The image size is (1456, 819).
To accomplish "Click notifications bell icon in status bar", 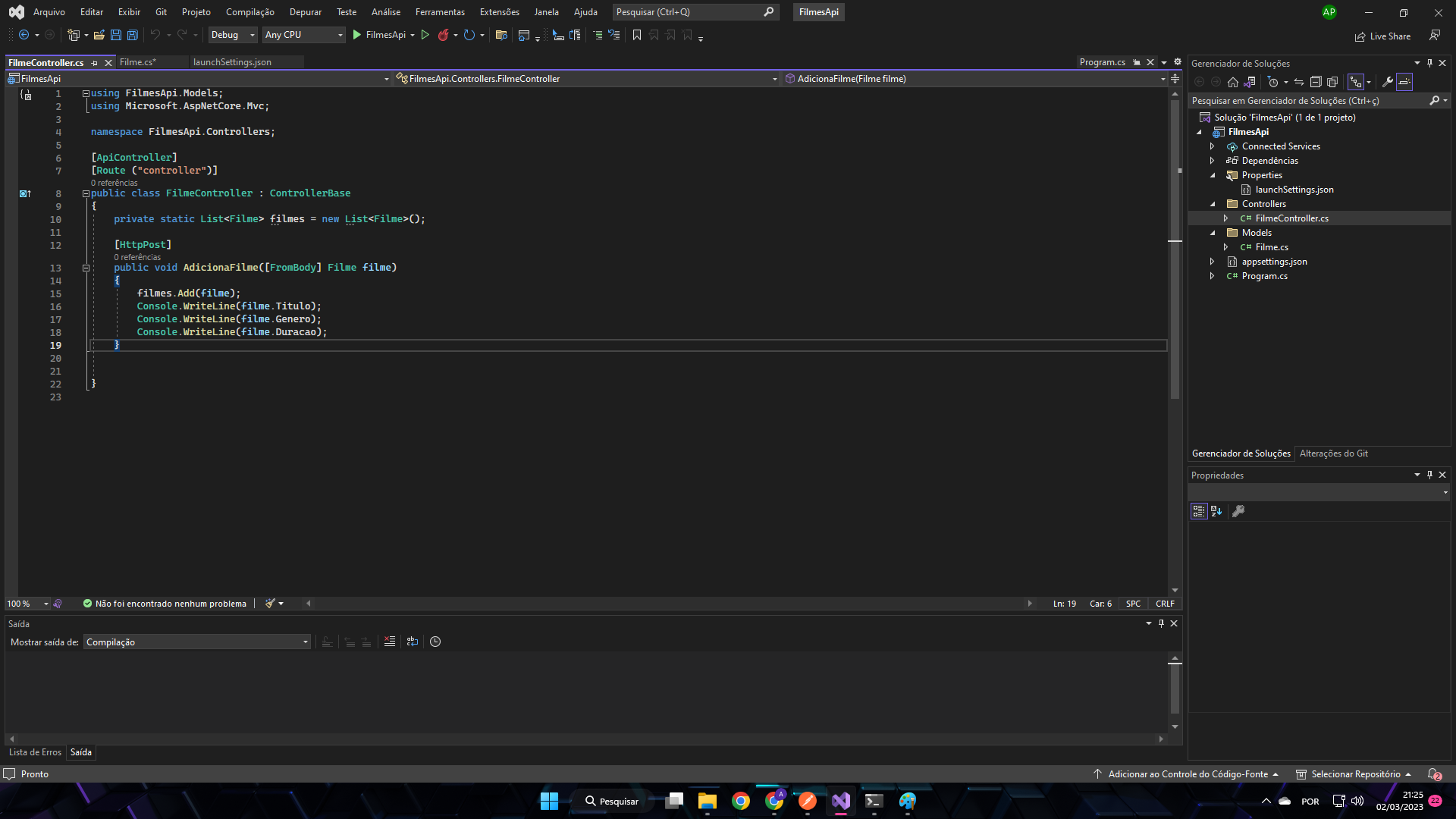I will click(1434, 774).
